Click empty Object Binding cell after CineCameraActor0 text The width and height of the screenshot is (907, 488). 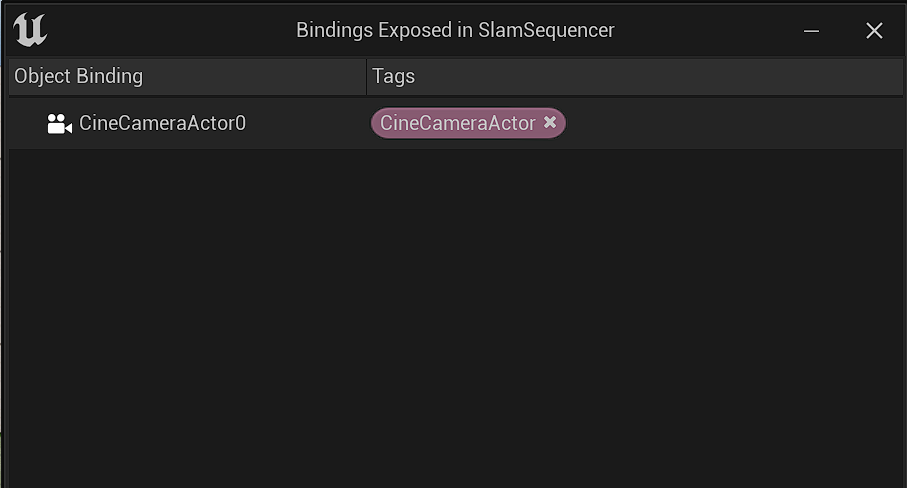[x=305, y=123]
